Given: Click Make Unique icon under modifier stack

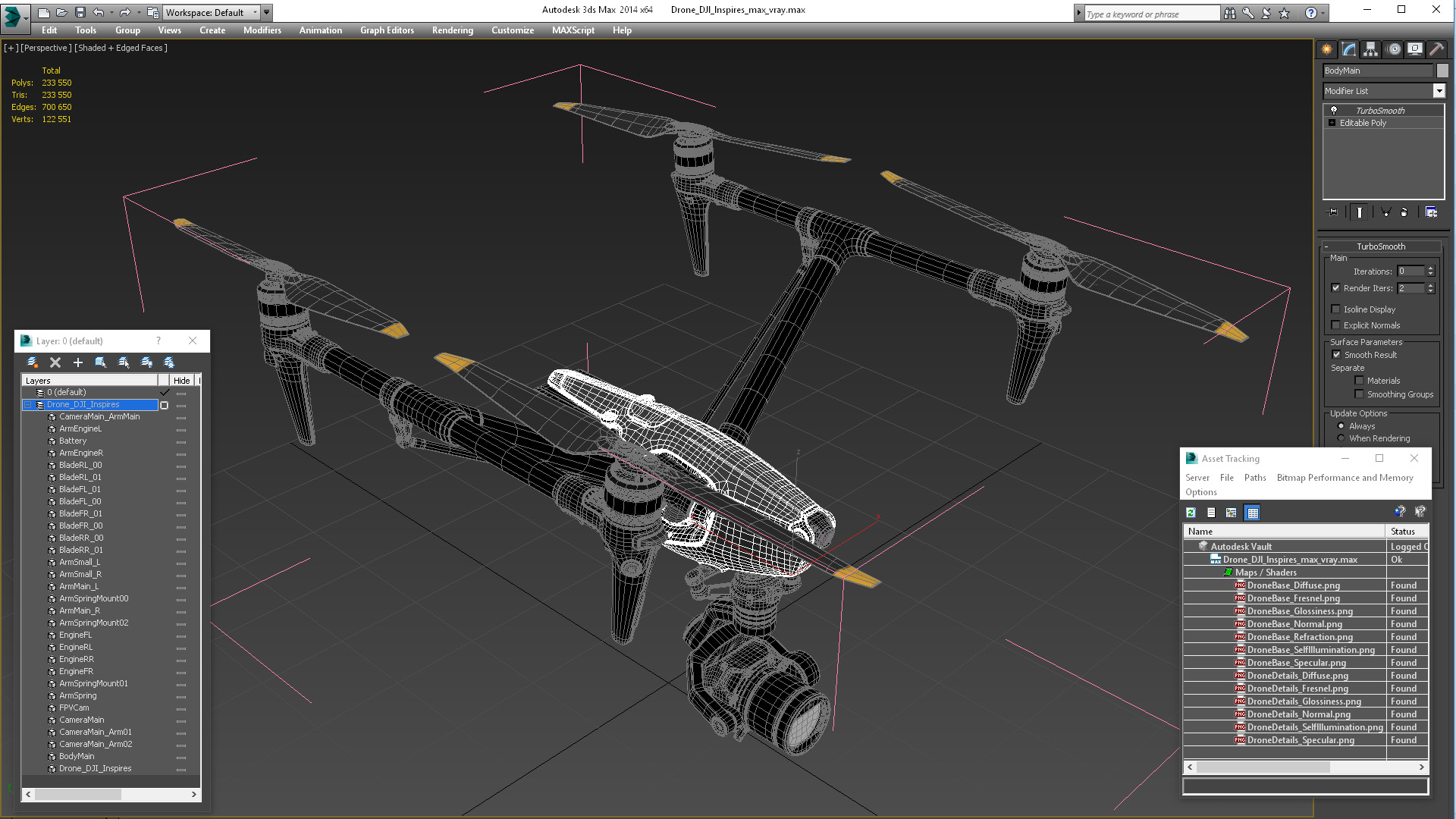Looking at the screenshot, I should 1385,212.
